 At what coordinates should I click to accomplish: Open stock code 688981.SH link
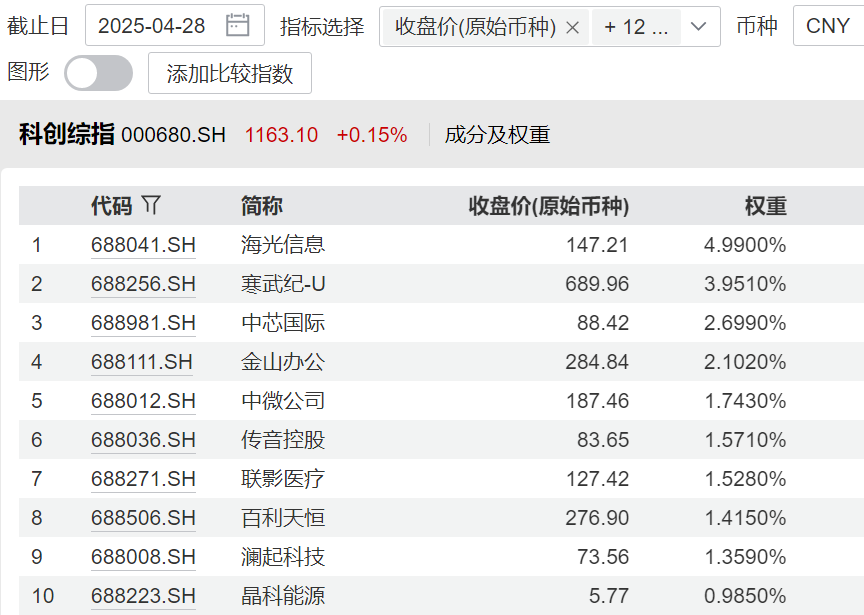tap(143, 323)
